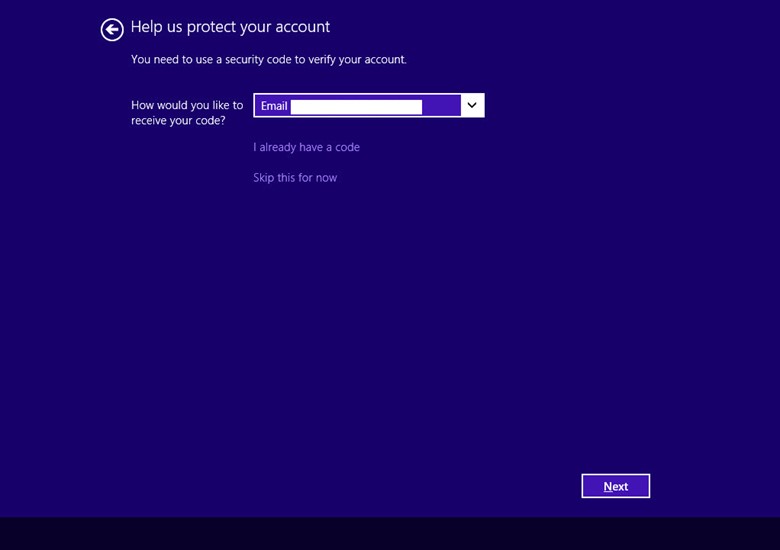Click the security code verification description text

[x=268, y=60]
